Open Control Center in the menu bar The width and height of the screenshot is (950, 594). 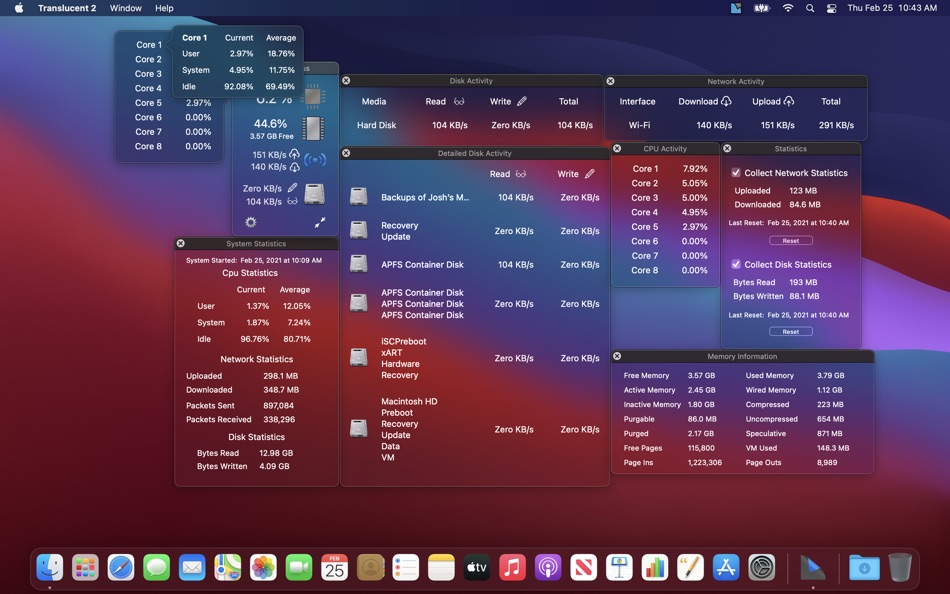[831, 8]
